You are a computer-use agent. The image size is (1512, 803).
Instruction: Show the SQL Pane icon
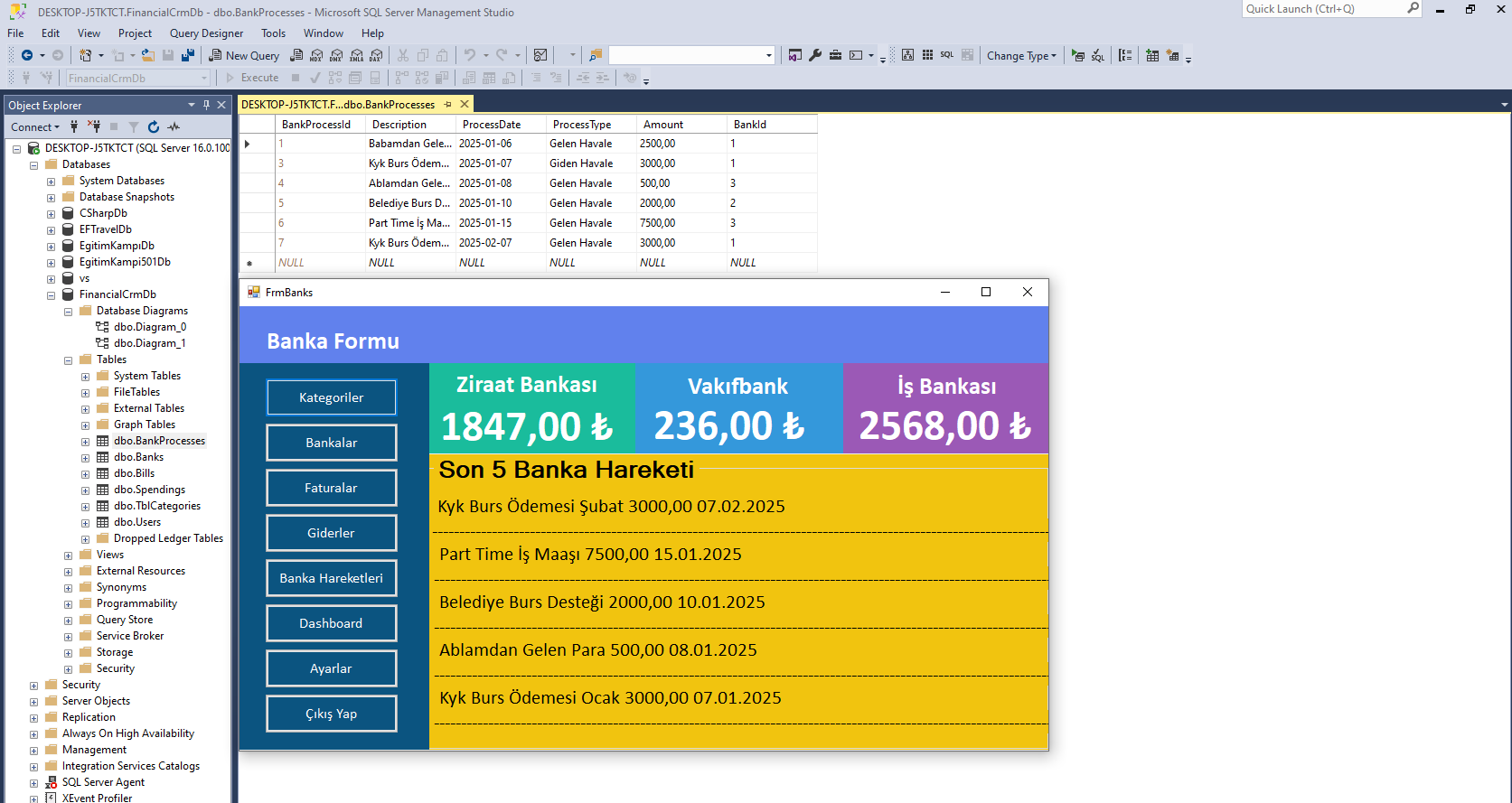coord(947,55)
